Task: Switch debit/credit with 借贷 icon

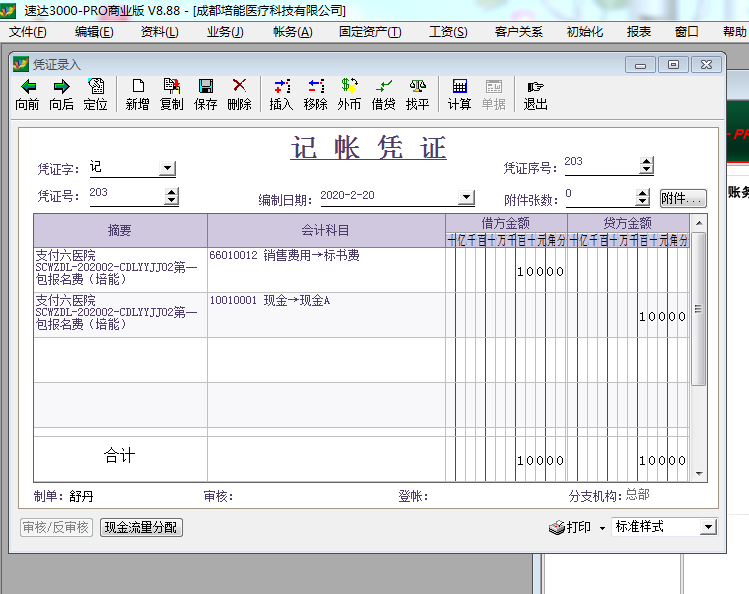Action: click(x=384, y=86)
